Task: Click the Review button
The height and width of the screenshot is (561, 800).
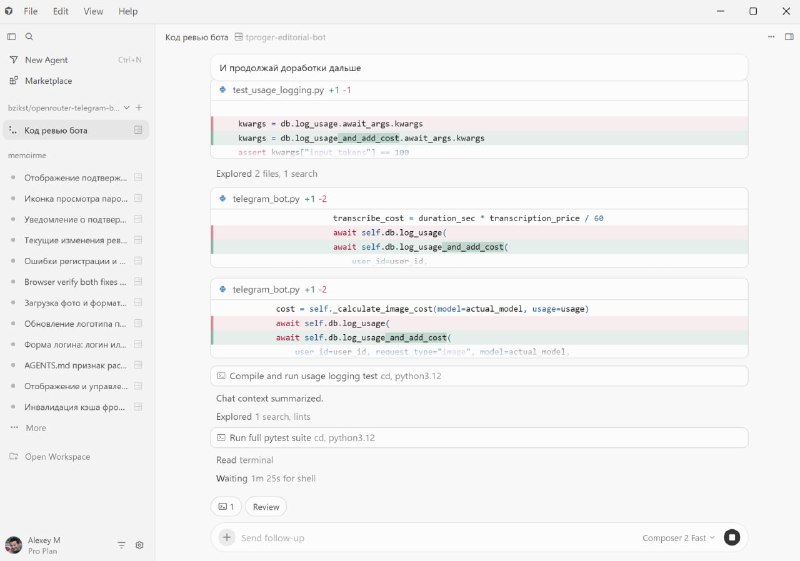Action: coord(266,507)
